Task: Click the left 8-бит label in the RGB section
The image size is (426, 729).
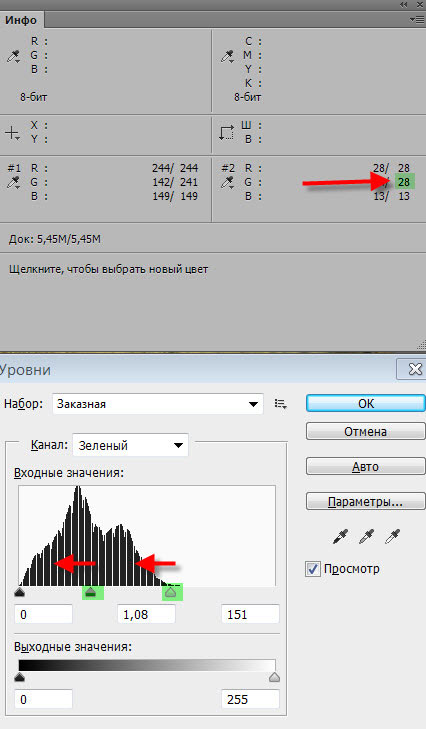Action: (33, 97)
